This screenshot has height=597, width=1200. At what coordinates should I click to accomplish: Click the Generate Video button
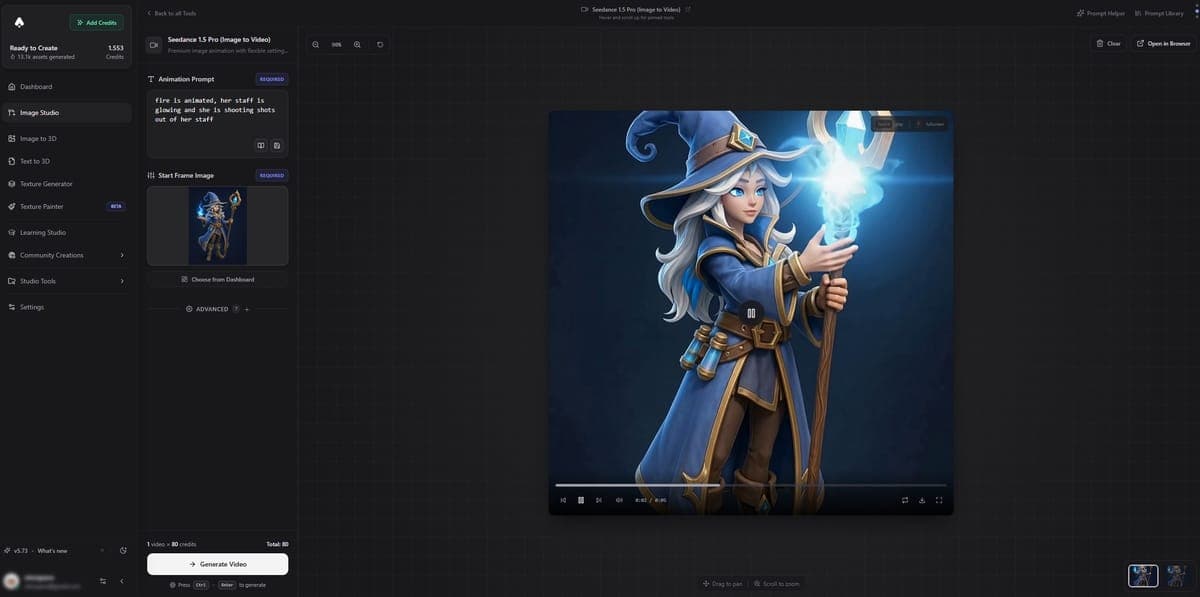point(217,564)
